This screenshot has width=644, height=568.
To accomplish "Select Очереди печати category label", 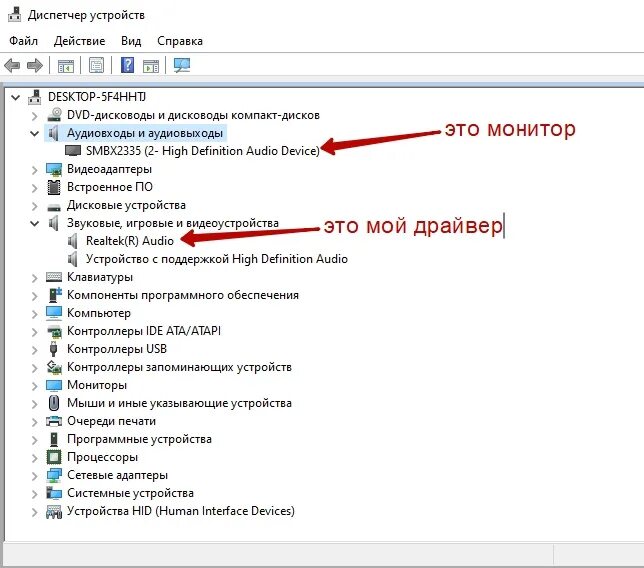I will [111, 421].
